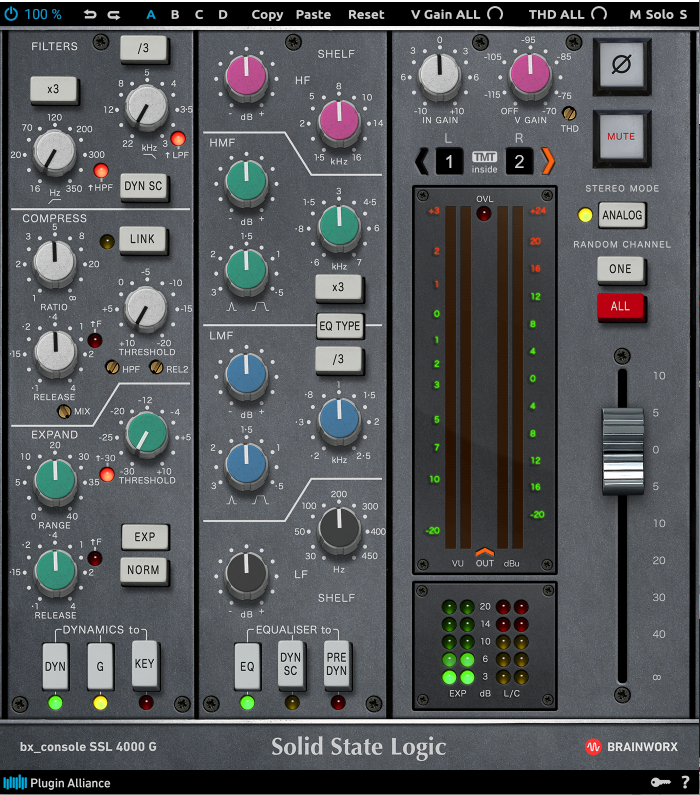Click the LF frequency Hz black knob

(339, 528)
